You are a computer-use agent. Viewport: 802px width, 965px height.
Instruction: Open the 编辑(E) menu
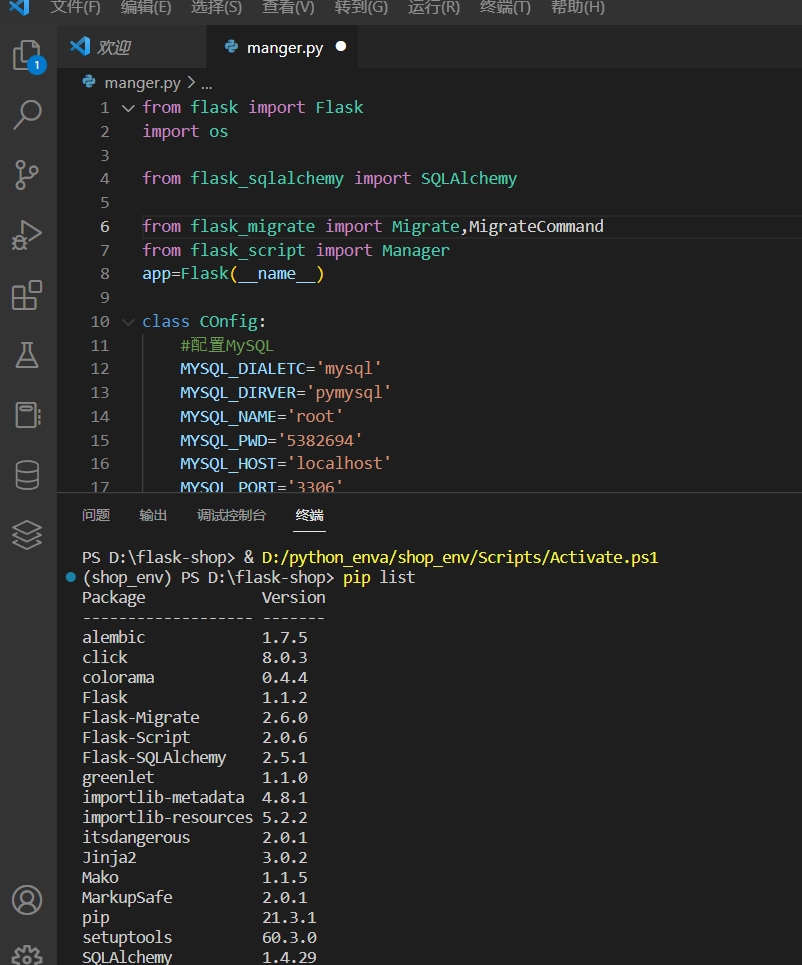click(146, 7)
